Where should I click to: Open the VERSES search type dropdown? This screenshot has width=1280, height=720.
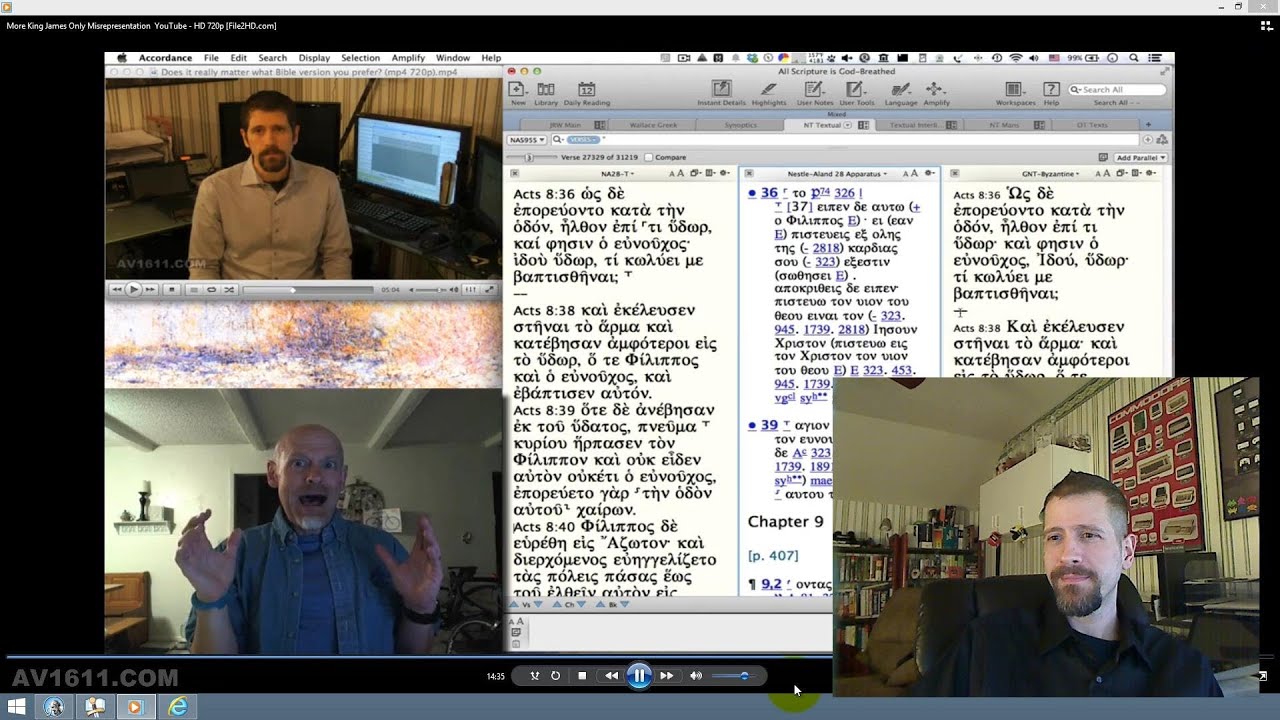click(583, 140)
